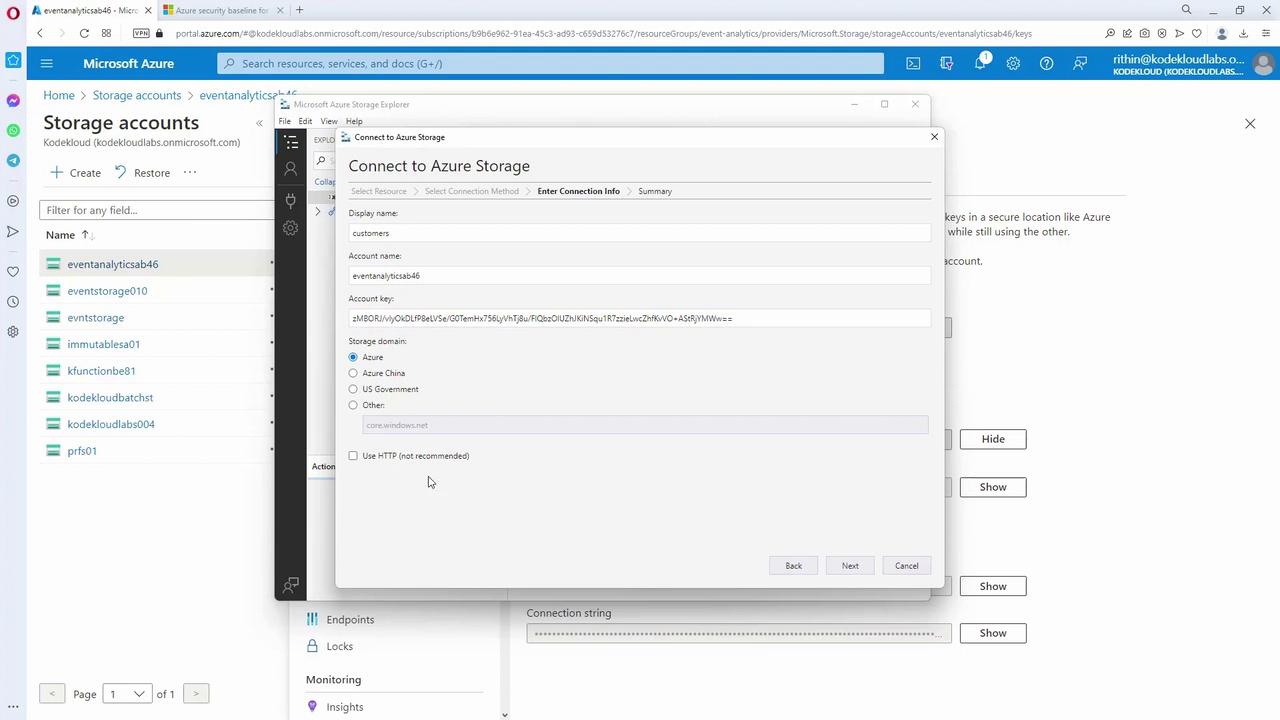The width and height of the screenshot is (1280, 720).
Task: Open a new browser tab
Action: (299, 10)
